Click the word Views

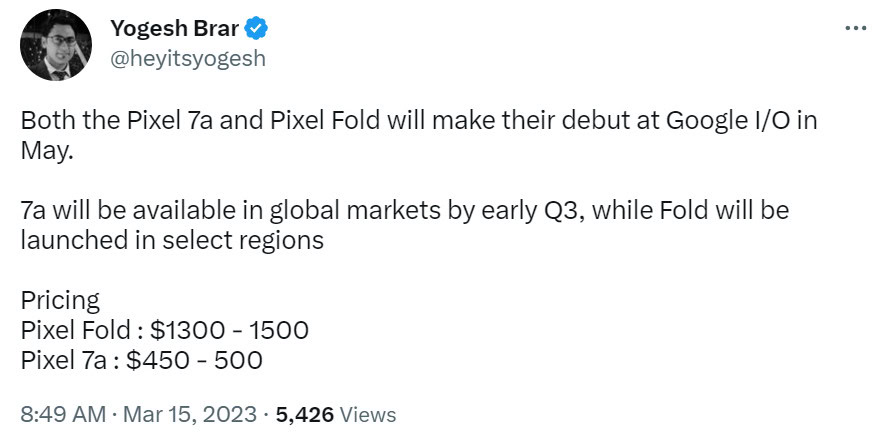(367, 414)
